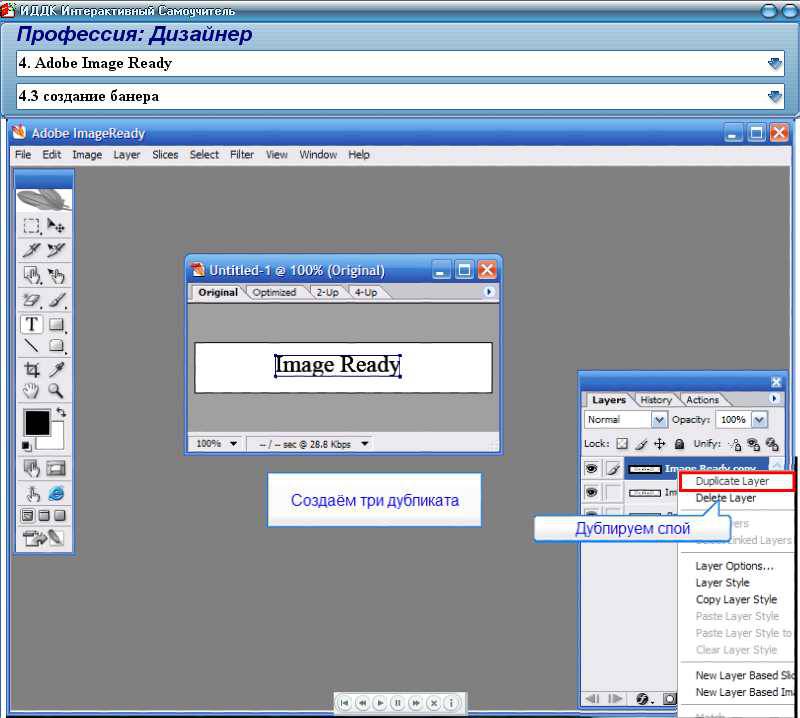Open the Slices menu
The image size is (800, 718).
tap(165, 155)
